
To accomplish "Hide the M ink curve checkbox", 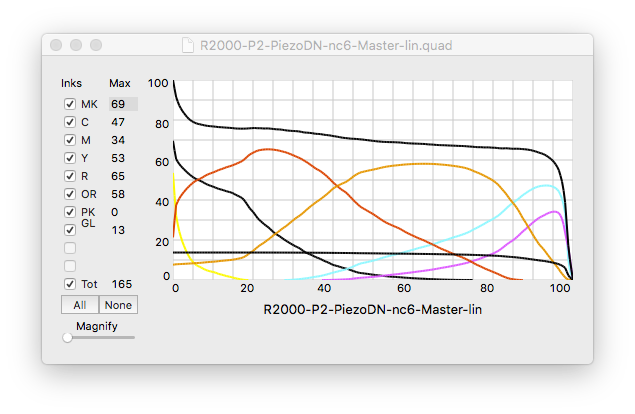I will (70, 140).
